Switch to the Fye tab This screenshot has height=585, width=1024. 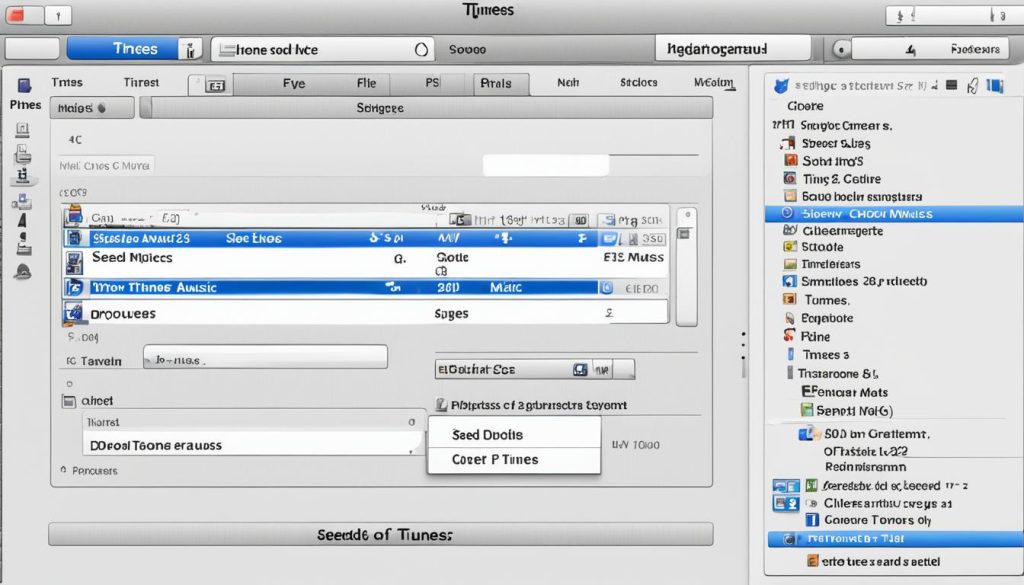point(294,84)
